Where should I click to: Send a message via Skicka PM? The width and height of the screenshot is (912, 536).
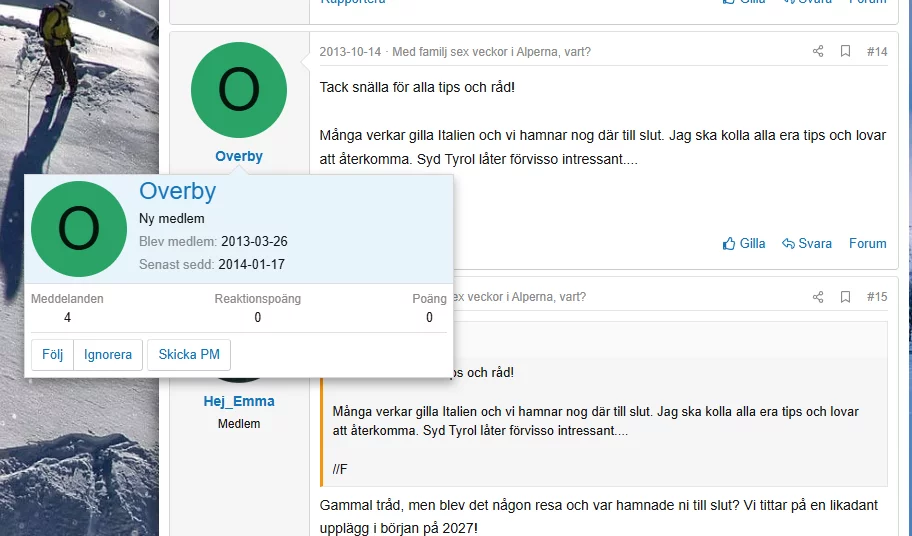[x=189, y=355]
